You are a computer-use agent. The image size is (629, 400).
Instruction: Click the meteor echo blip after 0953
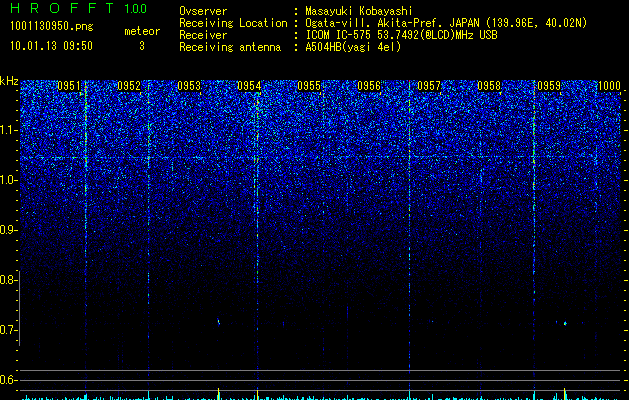tap(219, 321)
